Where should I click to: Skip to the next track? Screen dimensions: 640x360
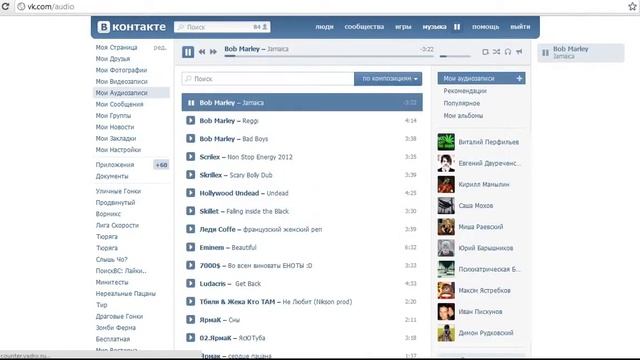[x=213, y=52]
